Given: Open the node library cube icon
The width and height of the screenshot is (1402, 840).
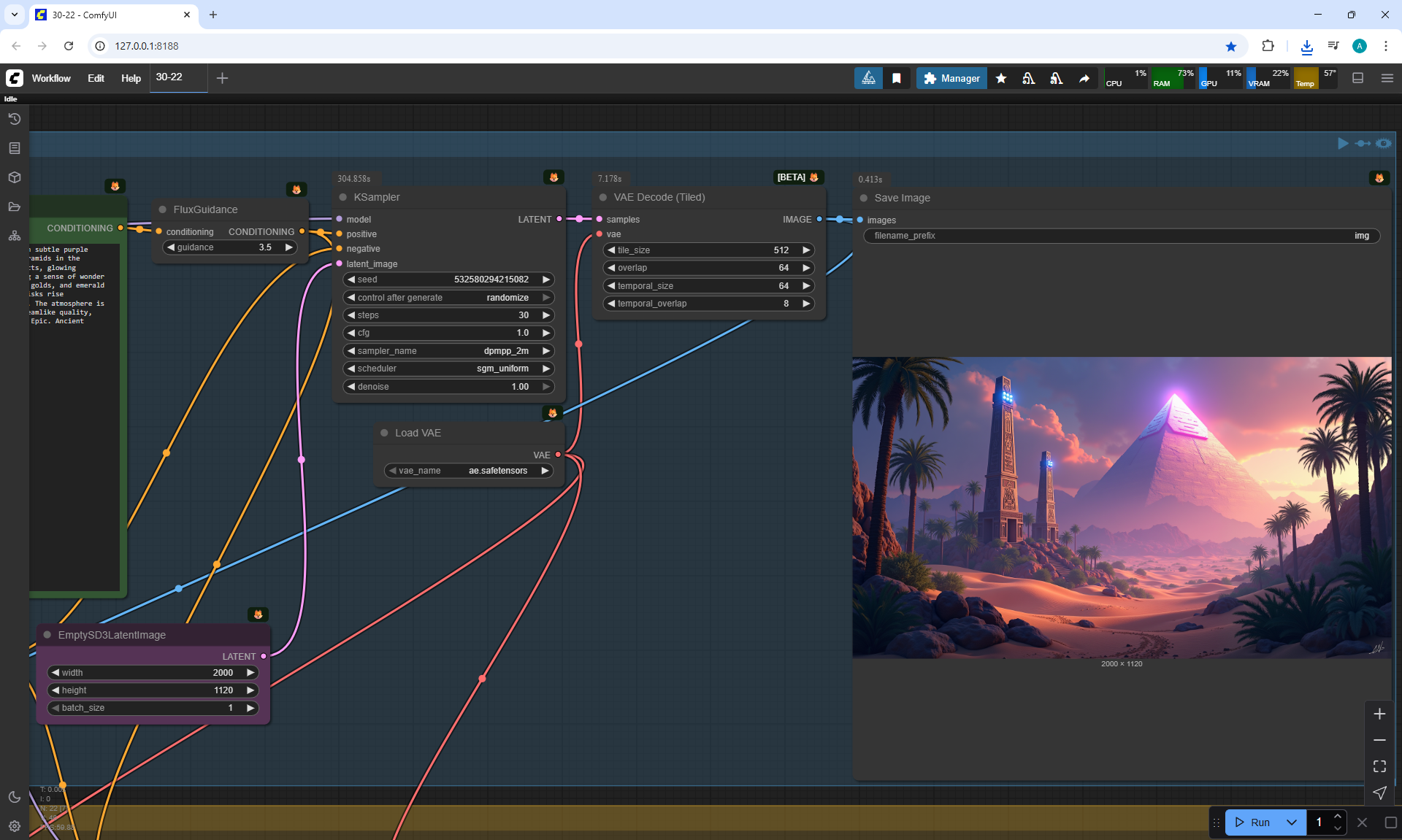Looking at the screenshot, I should pos(14,177).
